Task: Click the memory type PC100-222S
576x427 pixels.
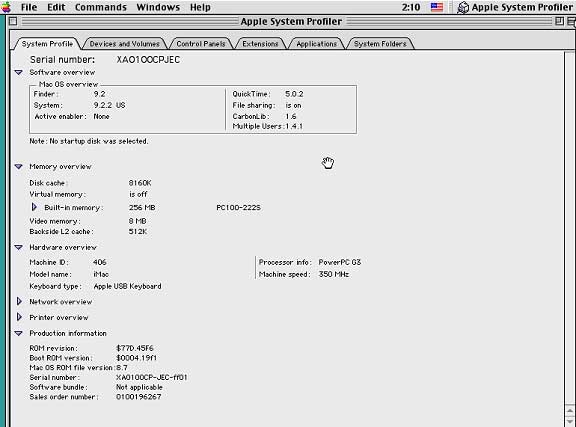Action: pos(238,208)
